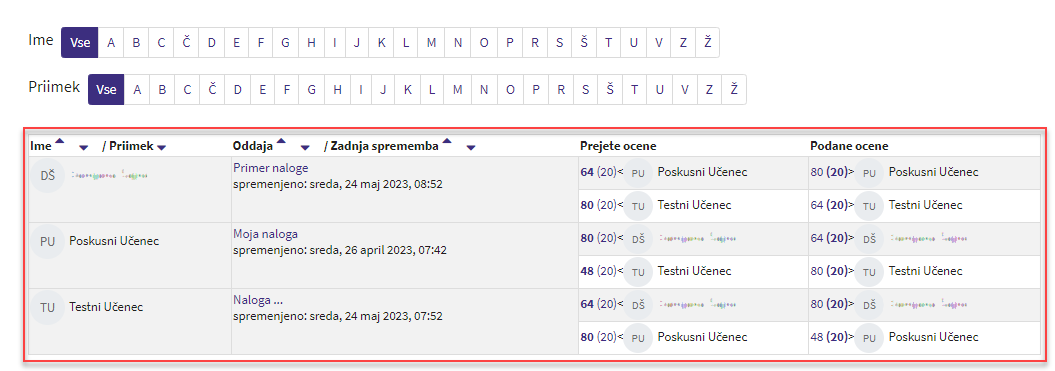Click TU avatar of Testni Učenec in name column

[47, 307]
